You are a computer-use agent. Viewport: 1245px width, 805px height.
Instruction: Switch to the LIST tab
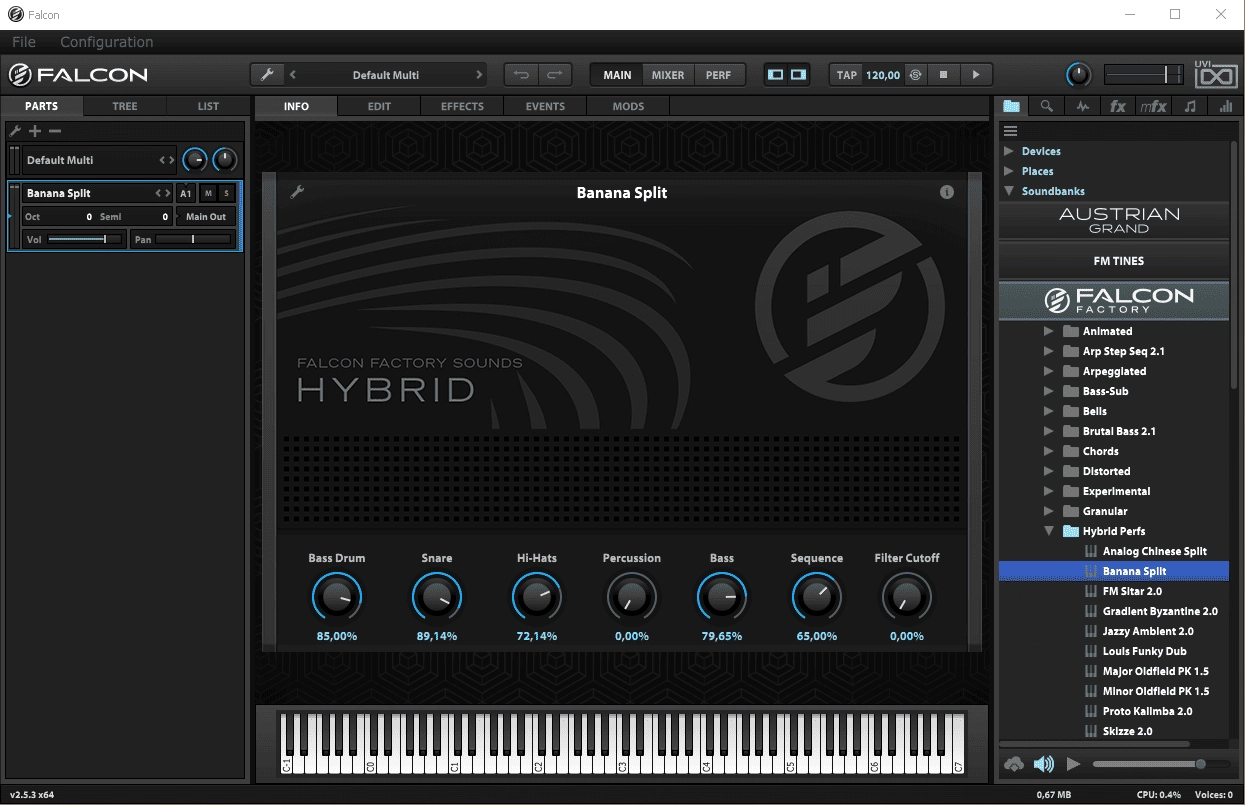[x=208, y=106]
